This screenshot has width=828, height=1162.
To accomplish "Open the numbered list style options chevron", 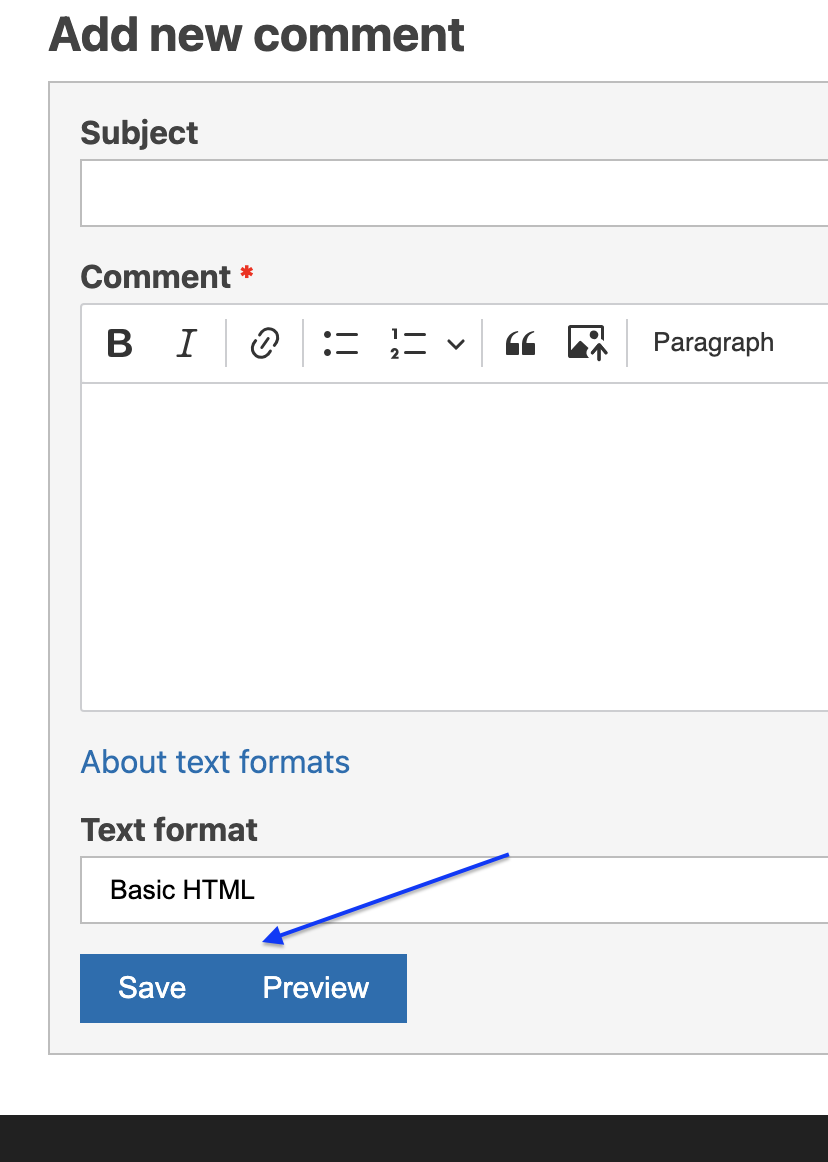I will tap(456, 344).
